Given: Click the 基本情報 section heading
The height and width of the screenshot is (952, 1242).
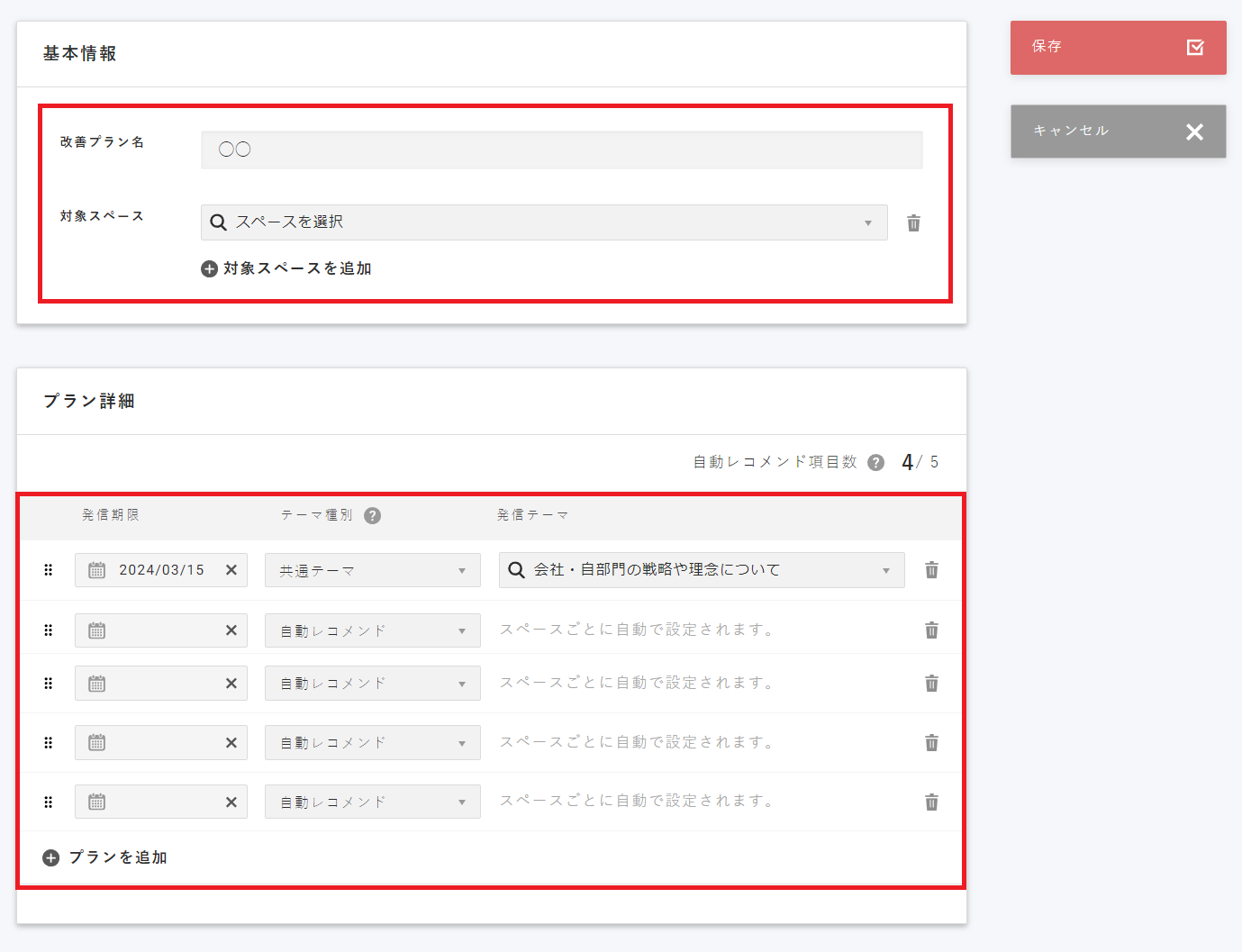Looking at the screenshot, I should tap(80, 54).
